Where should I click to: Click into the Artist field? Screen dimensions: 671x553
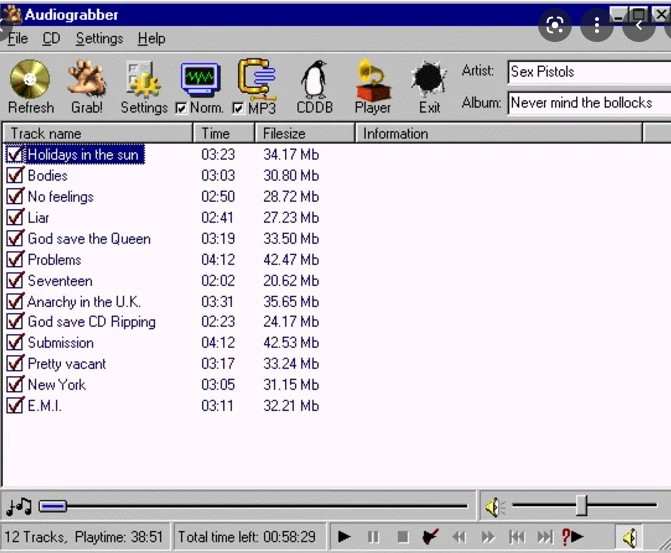point(589,72)
